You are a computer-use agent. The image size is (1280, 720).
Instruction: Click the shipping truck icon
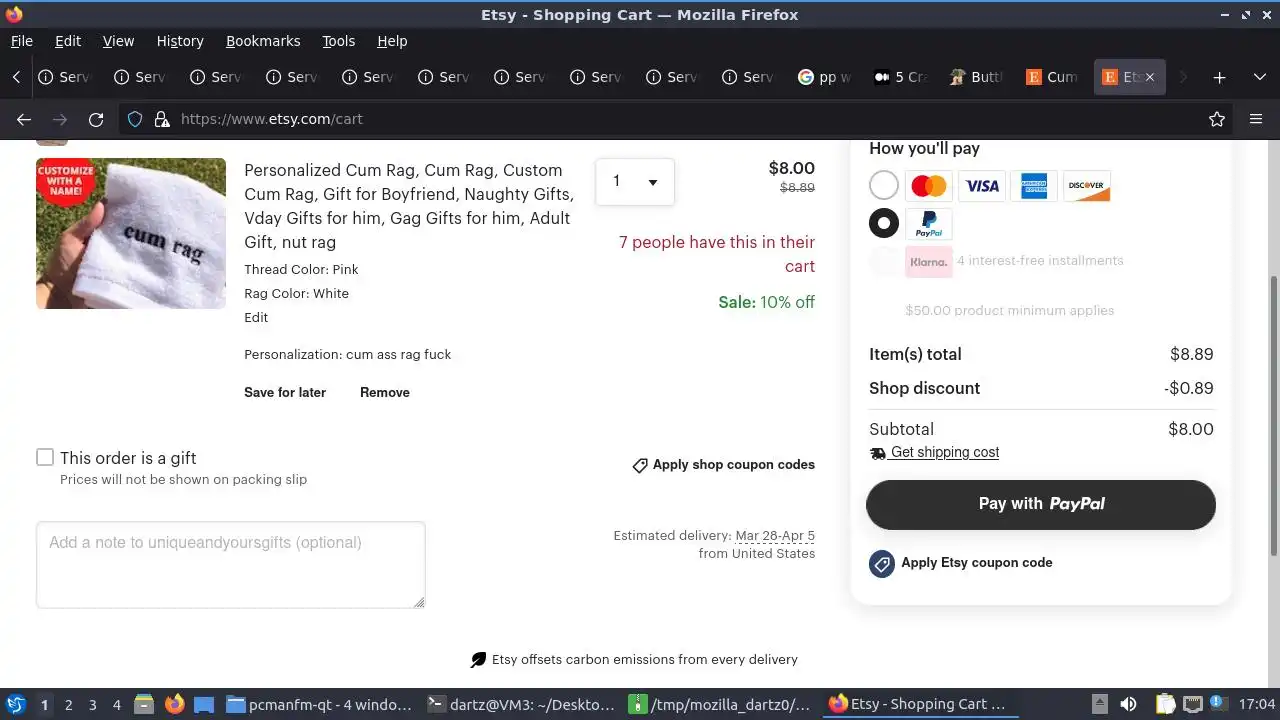pyautogui.click(x=878, y=453)
